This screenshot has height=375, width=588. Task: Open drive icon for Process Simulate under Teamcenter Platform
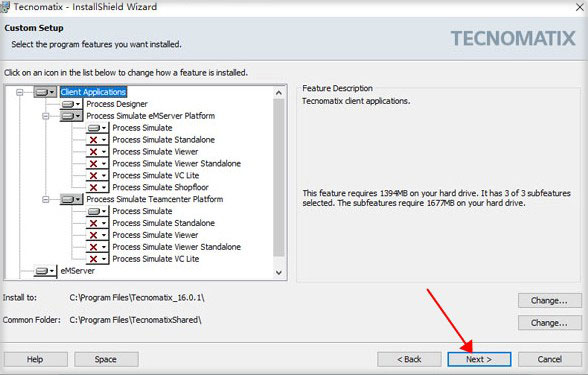(97, 211)
